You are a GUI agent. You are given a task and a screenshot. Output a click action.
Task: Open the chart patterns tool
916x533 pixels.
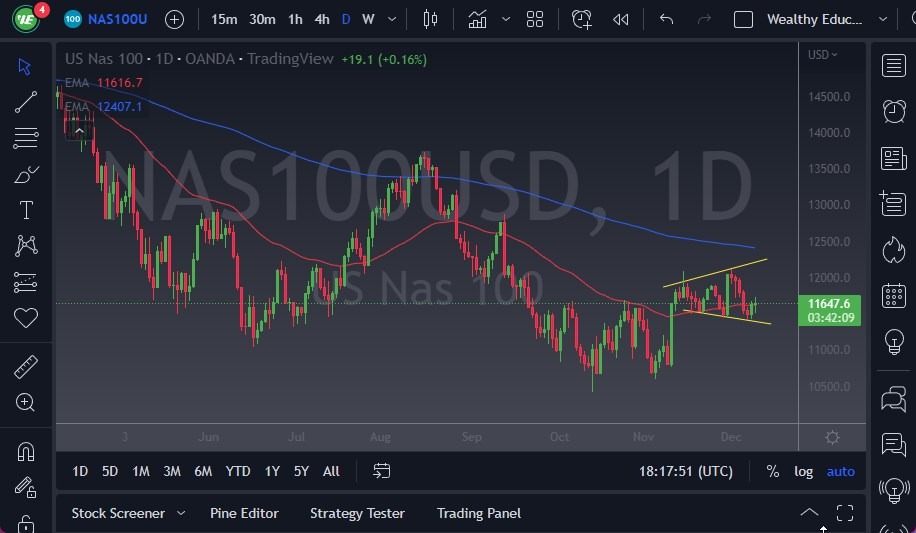coord(26,245)
